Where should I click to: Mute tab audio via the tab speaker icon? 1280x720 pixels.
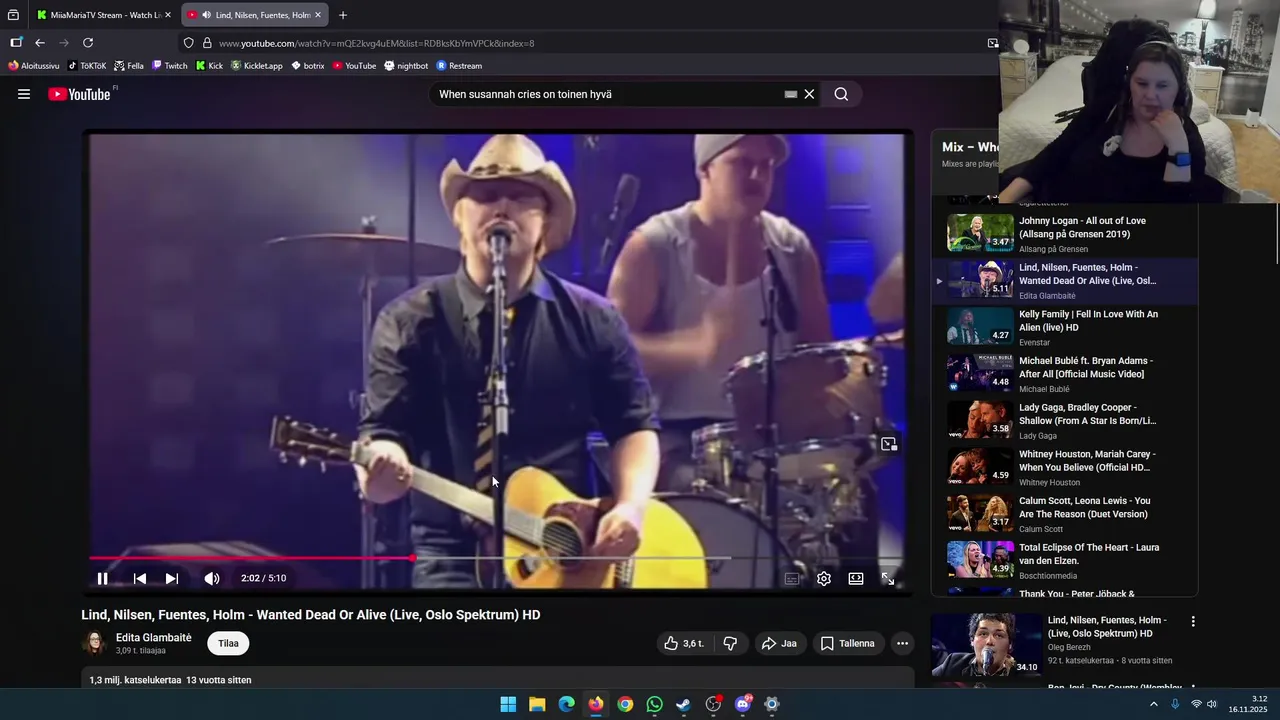[x=206, y=15]
